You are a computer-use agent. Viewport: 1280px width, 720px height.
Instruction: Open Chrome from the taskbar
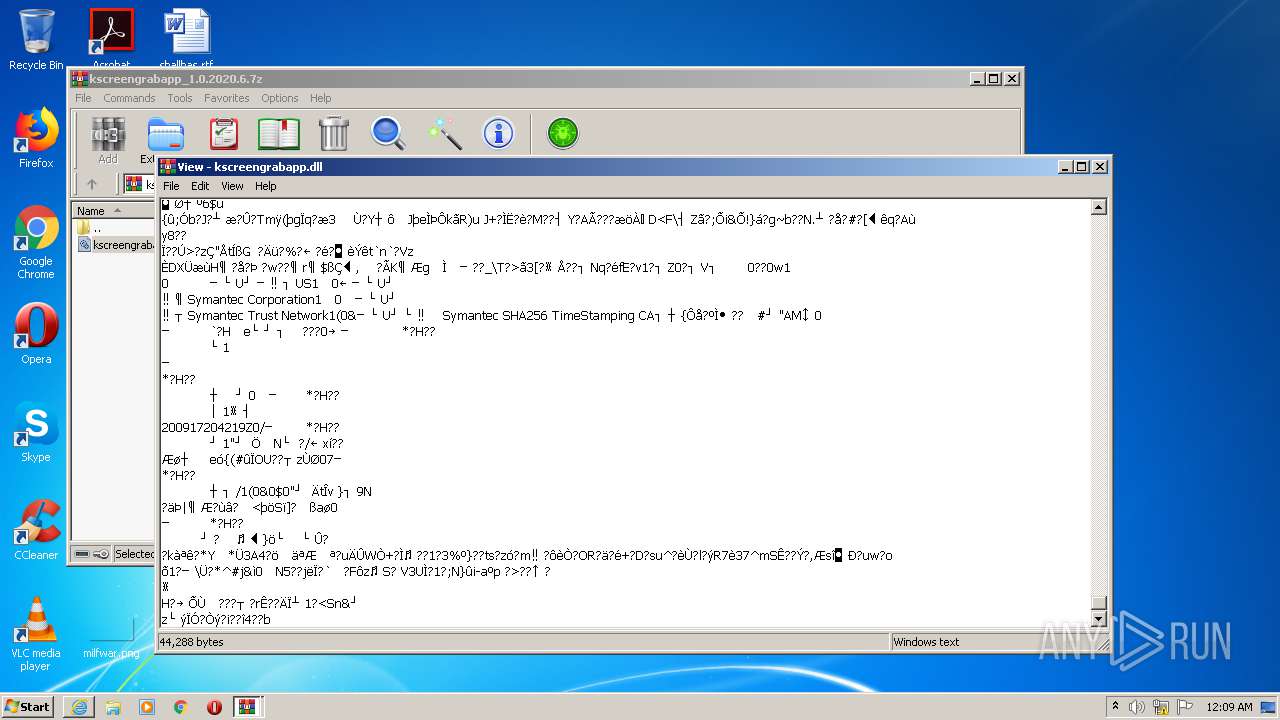180,707
